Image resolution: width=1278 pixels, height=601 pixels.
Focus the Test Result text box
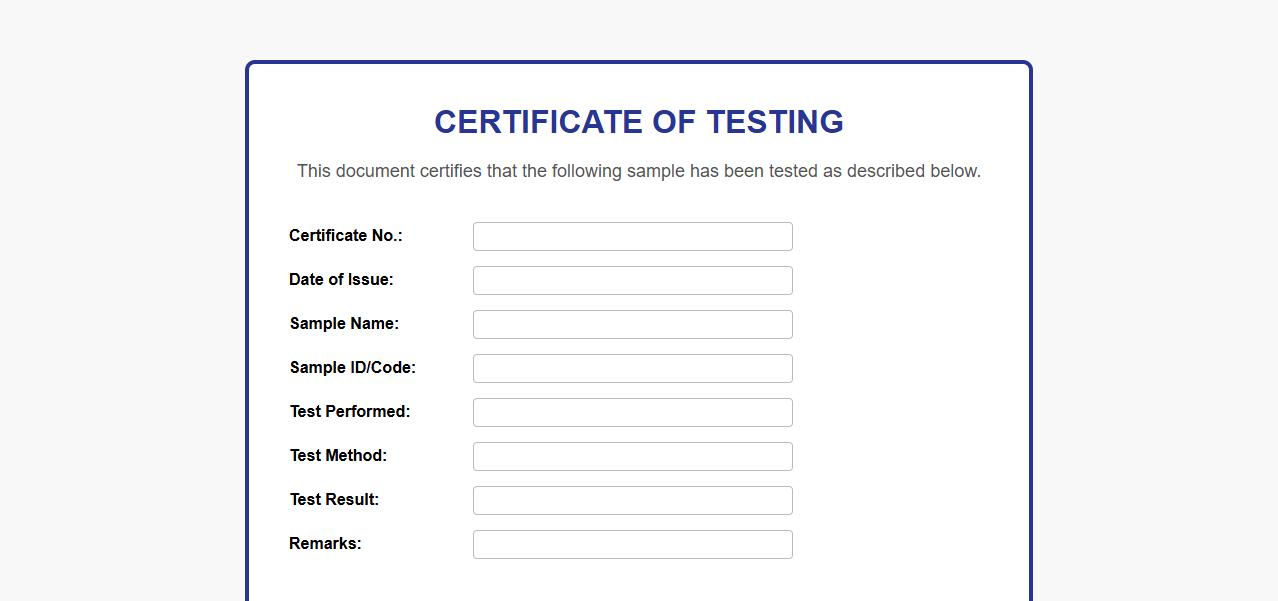tap(632, 501)
